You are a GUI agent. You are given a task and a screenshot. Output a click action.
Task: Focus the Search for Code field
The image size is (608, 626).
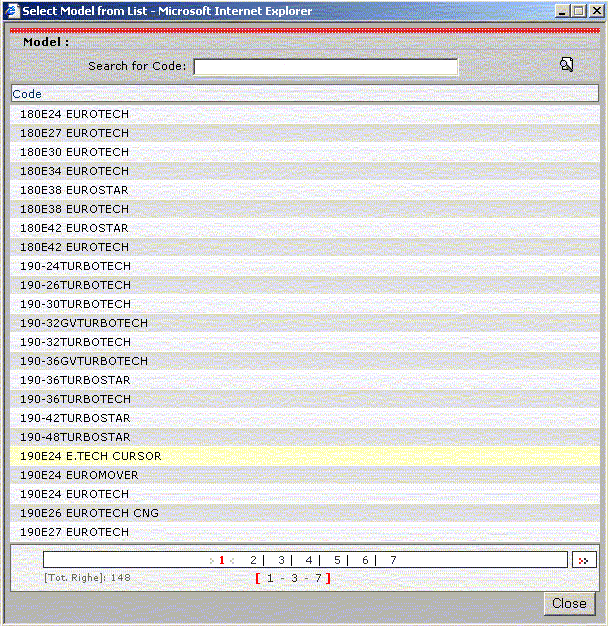click(326, 67)
